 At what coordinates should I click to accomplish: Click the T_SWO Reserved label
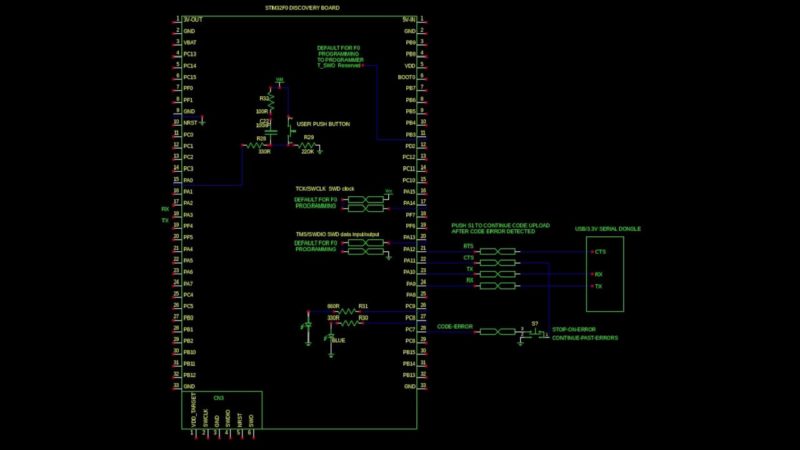click(x=339, y=65)
